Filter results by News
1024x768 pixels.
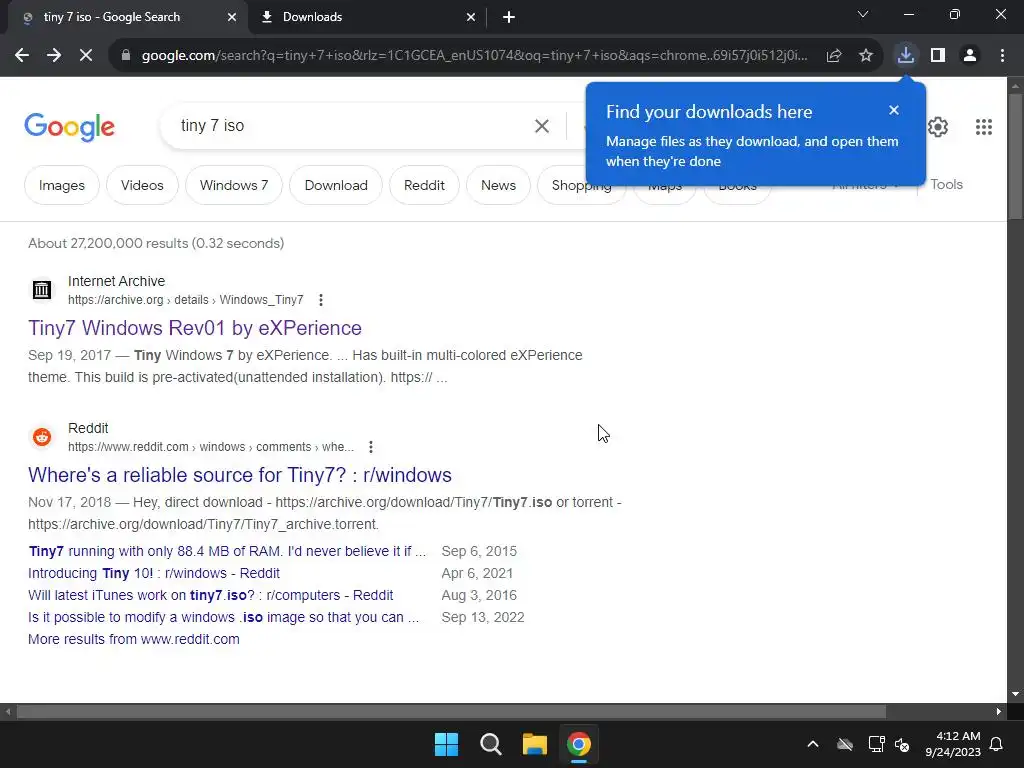[x=498, y=185]
